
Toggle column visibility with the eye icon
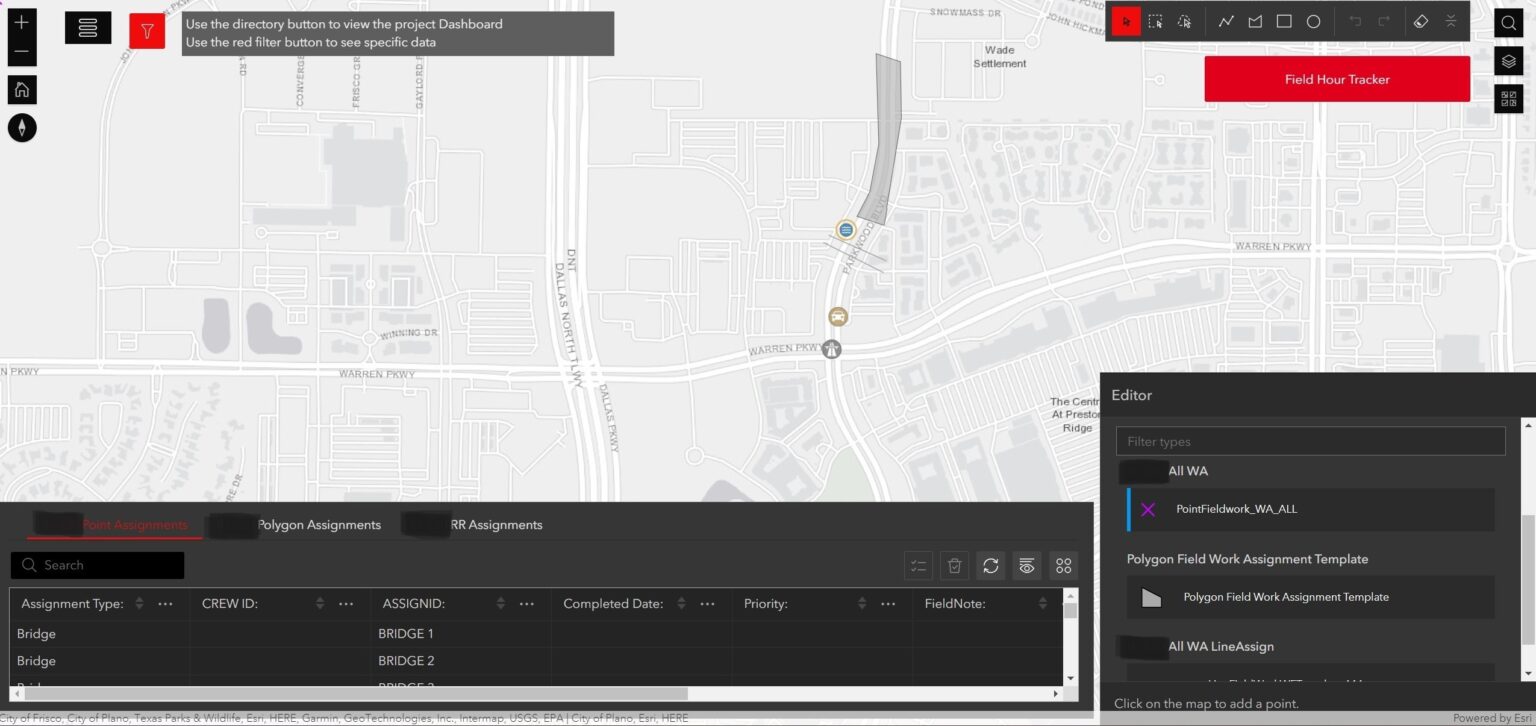tap(1026, 565)
